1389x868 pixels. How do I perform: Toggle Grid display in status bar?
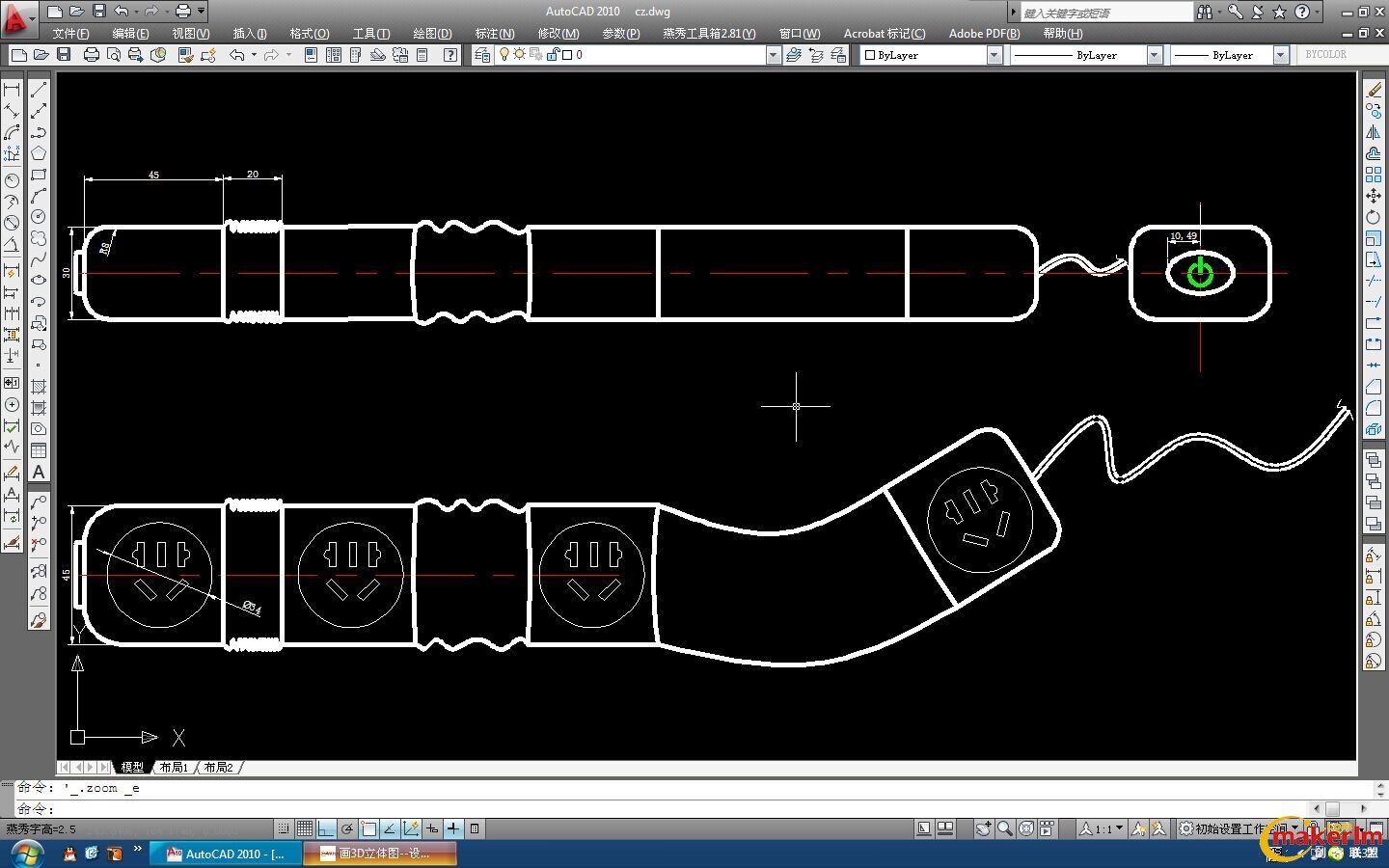[x=305, y=828]
